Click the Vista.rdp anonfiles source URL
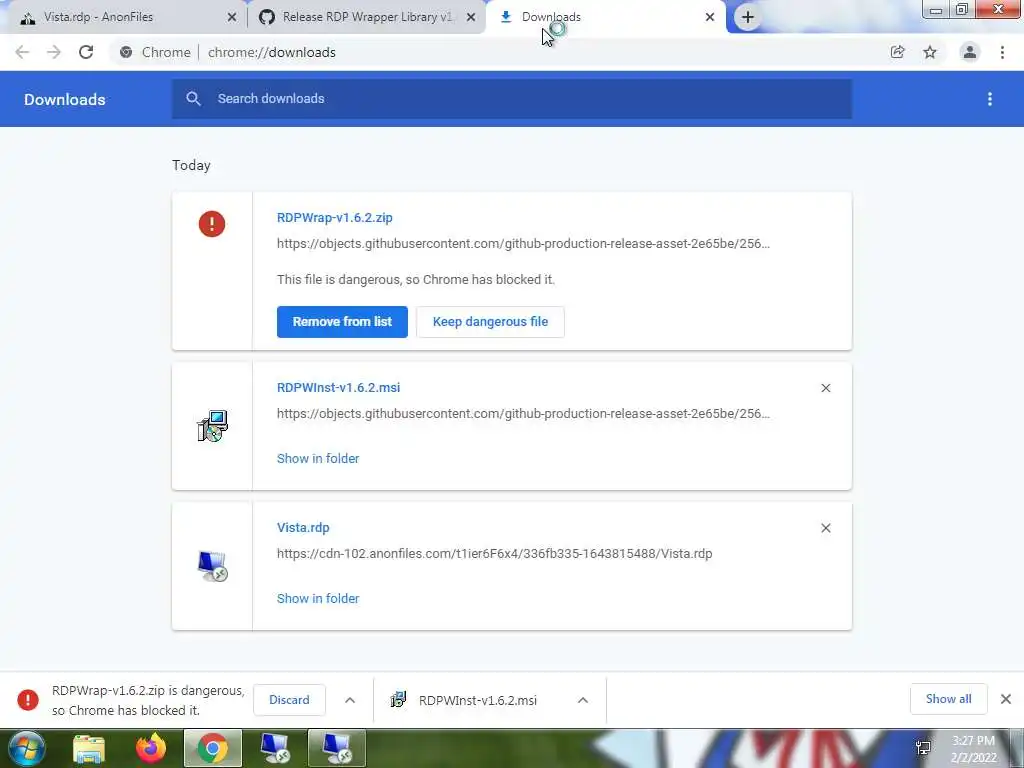This screenshot has height=768, width=1024. 494,553
